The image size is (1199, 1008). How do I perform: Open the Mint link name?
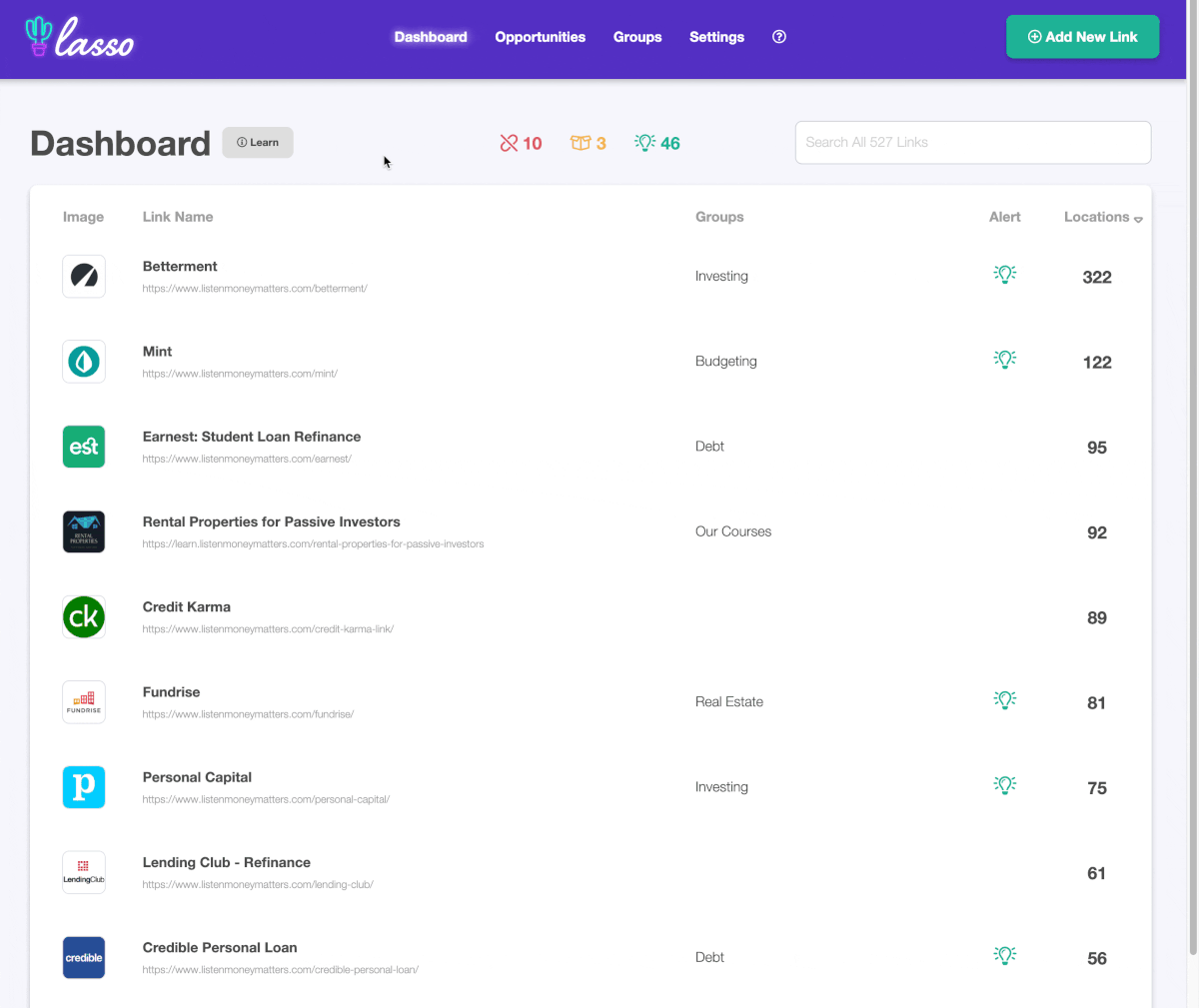pos(157,352)
